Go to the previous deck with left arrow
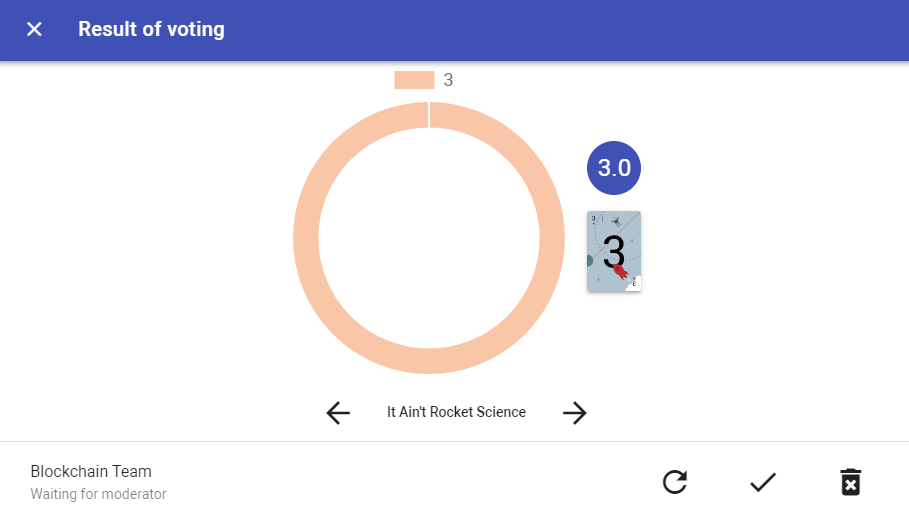 click(338, 413)
